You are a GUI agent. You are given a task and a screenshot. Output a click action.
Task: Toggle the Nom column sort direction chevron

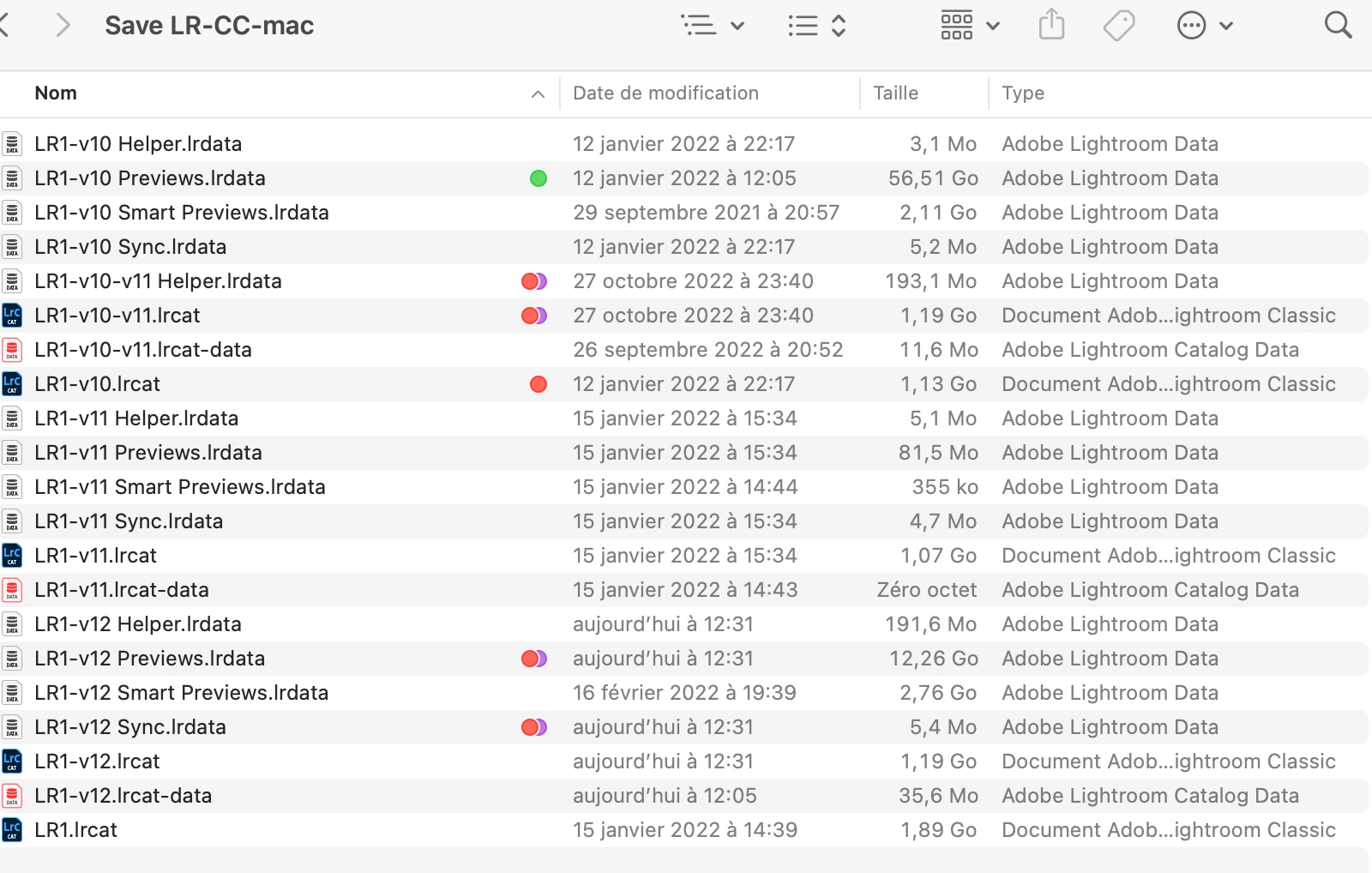pyautogui.click(x=538, y=93)
